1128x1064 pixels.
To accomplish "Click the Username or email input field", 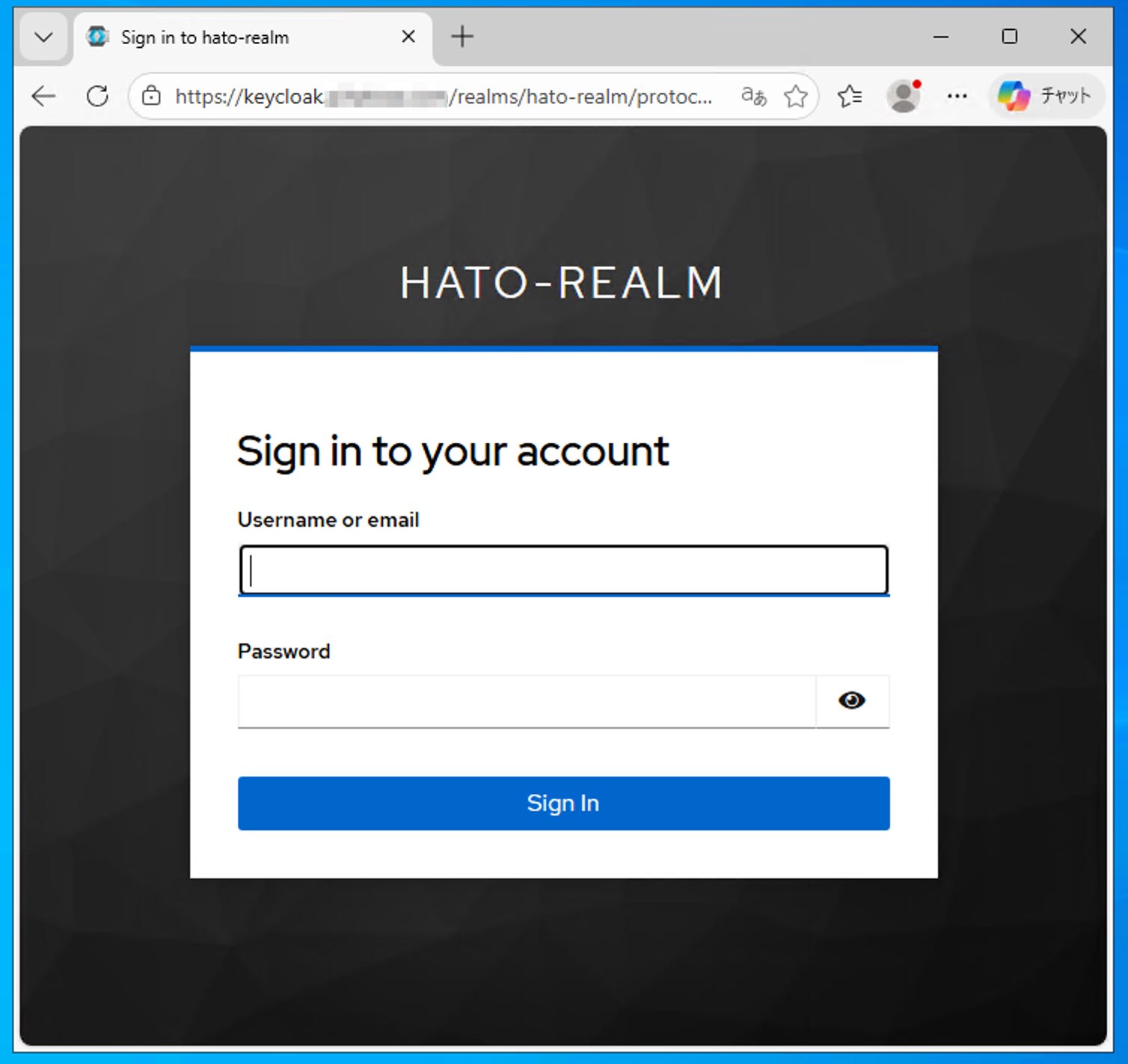I will click(563, 569).
